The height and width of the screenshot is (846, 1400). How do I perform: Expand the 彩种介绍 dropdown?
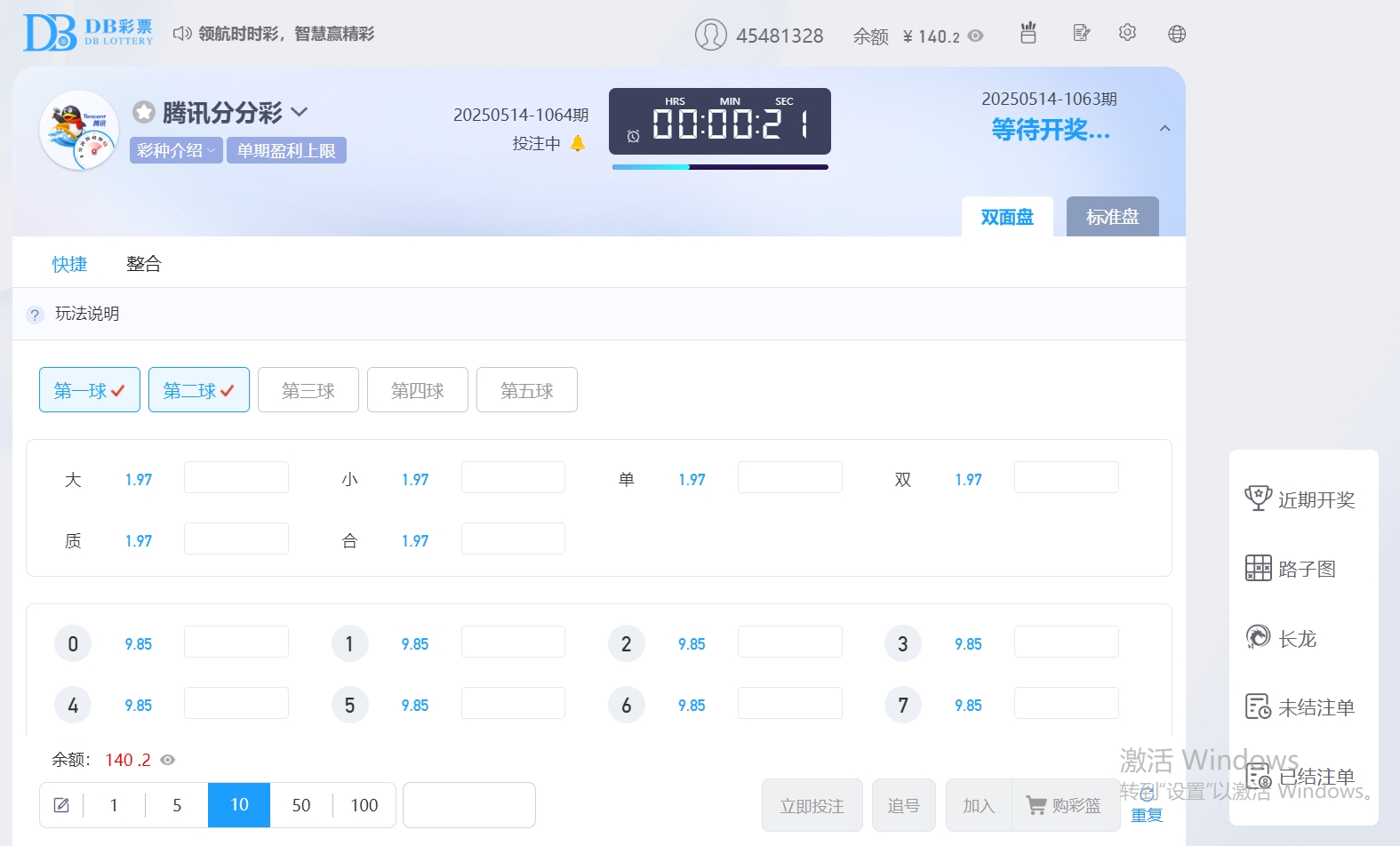[176, 150]
